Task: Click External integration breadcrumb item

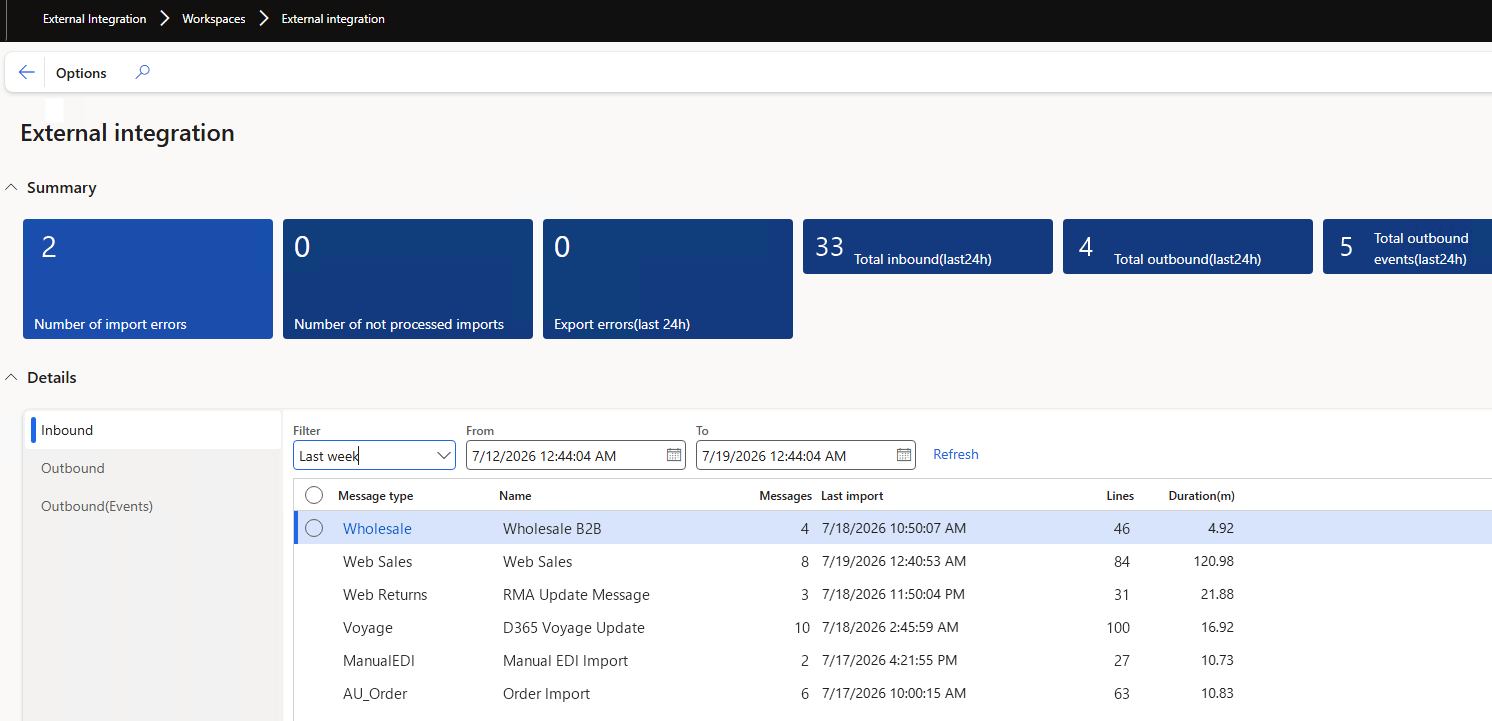Action: tap(333, 19)
